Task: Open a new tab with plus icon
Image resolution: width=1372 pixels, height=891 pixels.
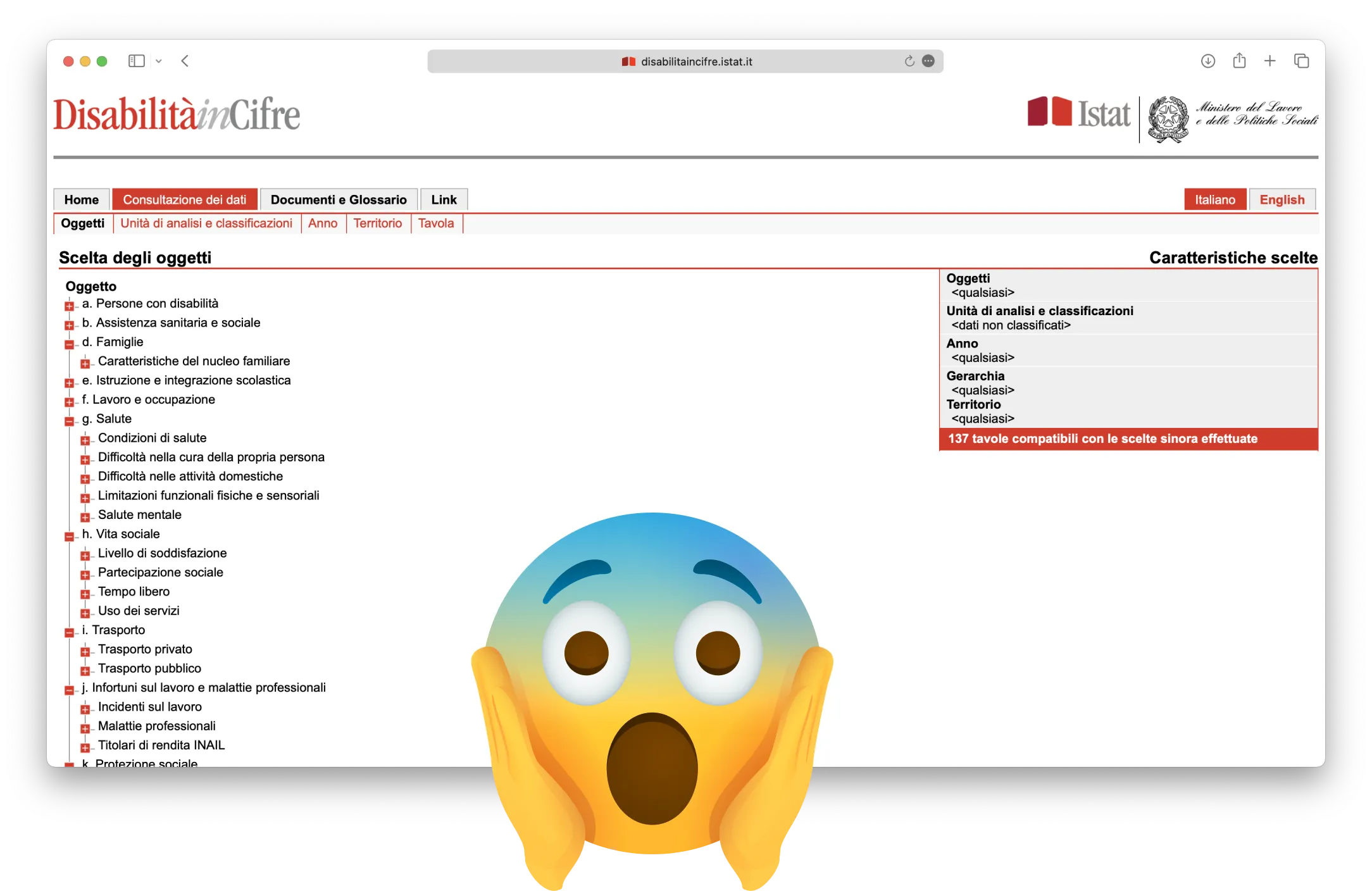Action: pyautogui.click(x=1269, y=61)
